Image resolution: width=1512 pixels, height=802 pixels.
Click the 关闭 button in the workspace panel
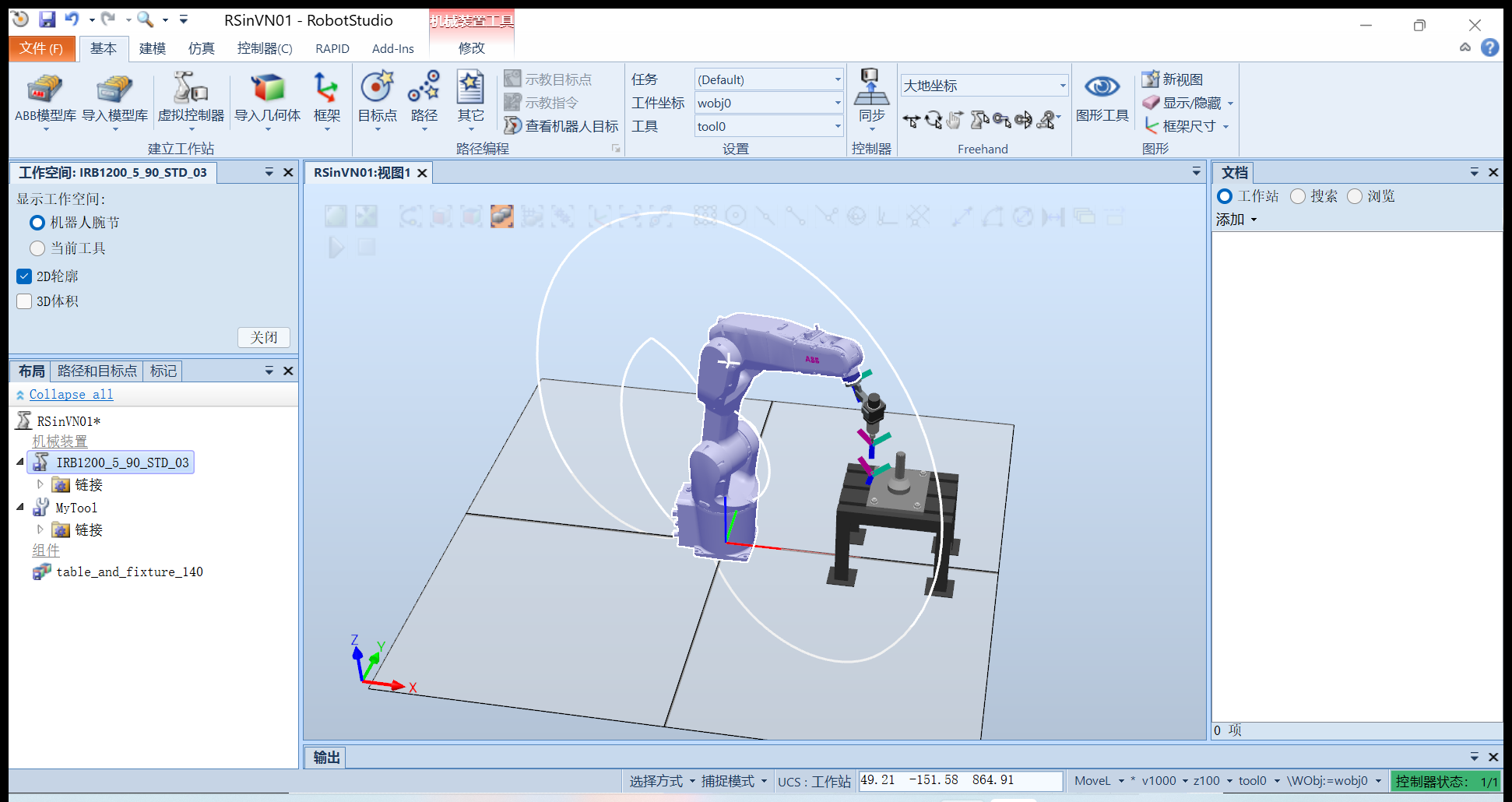tap(264, 337)
